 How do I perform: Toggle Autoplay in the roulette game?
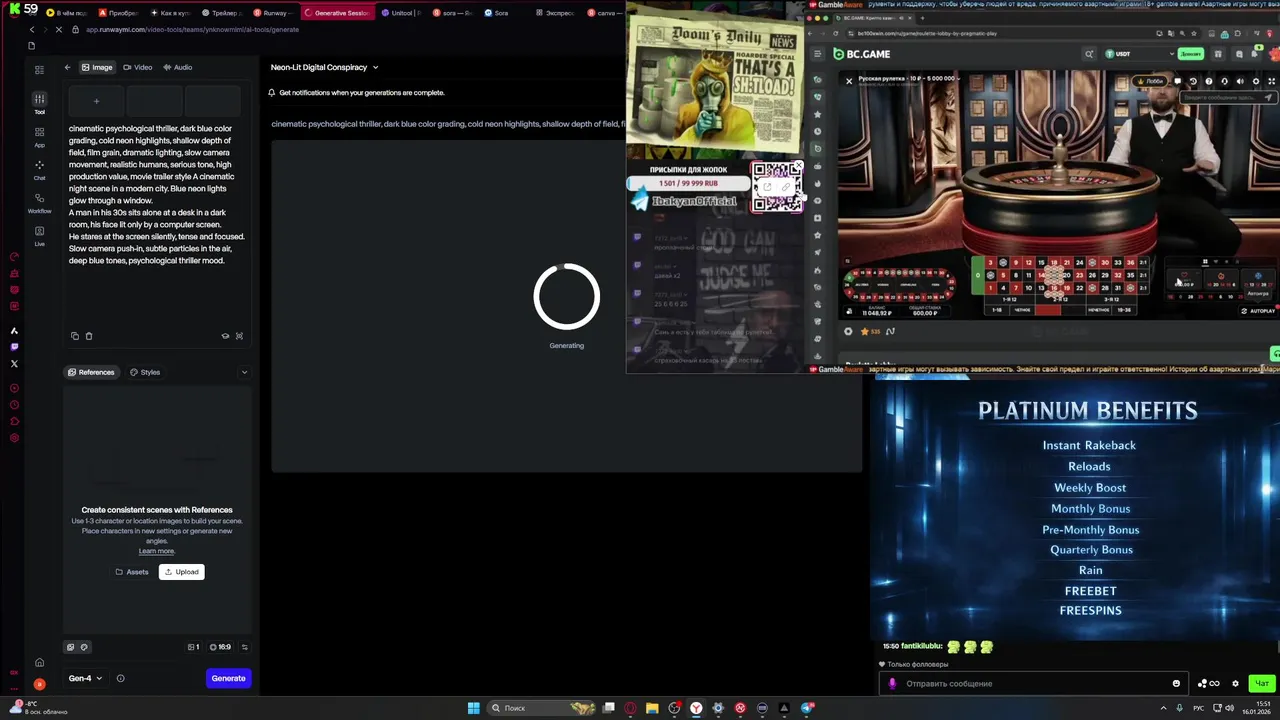pyautogui.click(x=1258, y=311)
